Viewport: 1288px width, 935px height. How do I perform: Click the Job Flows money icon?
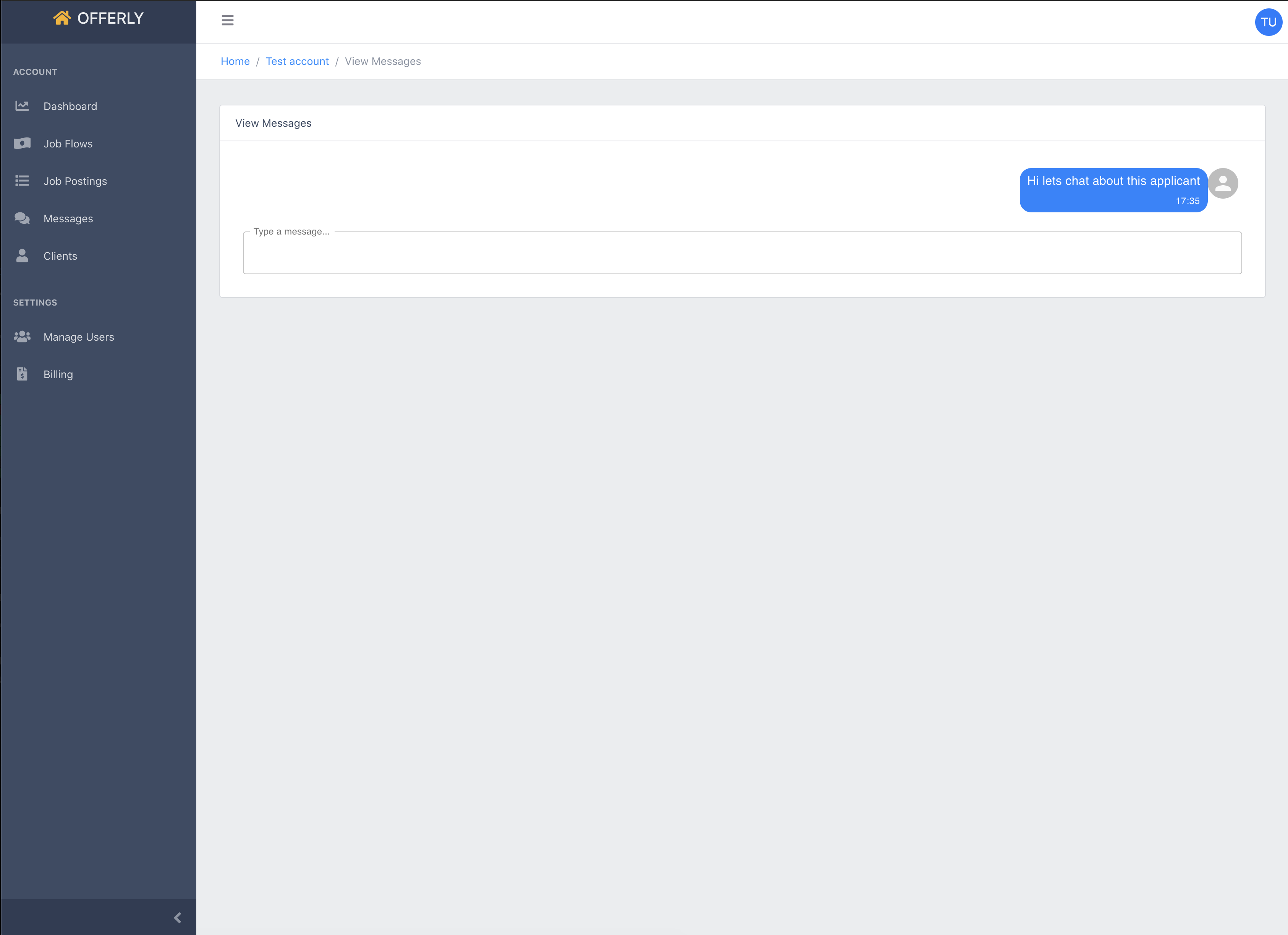pyautogui.click(x=22, y=144)
